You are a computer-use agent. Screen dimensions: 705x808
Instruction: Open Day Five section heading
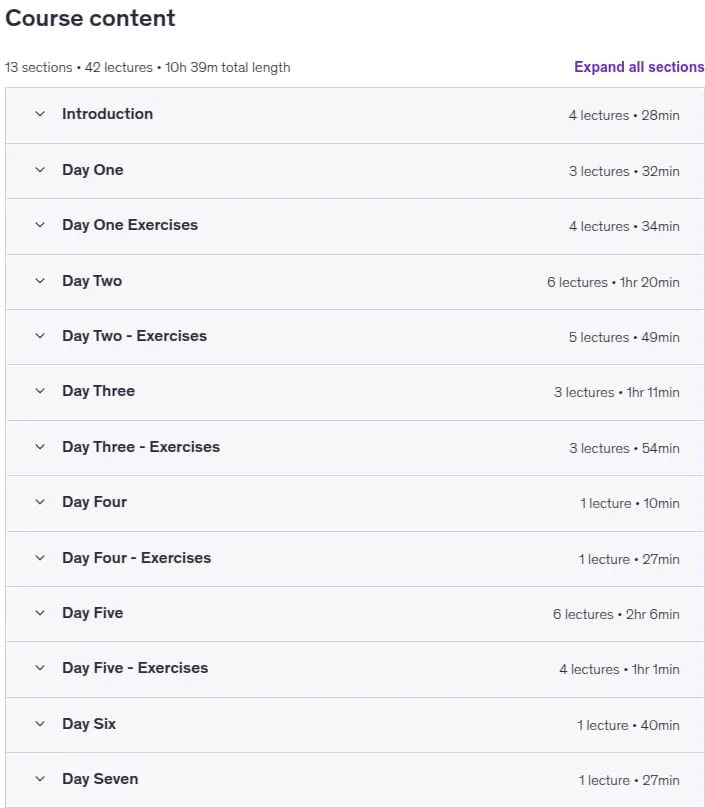pos(92,613)
